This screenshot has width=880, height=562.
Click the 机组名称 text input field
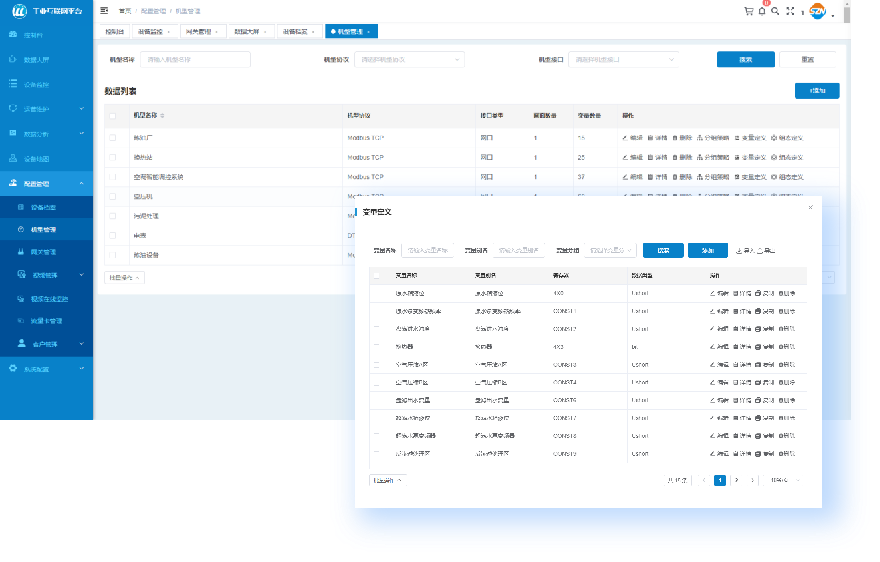[x=195, y=60]
